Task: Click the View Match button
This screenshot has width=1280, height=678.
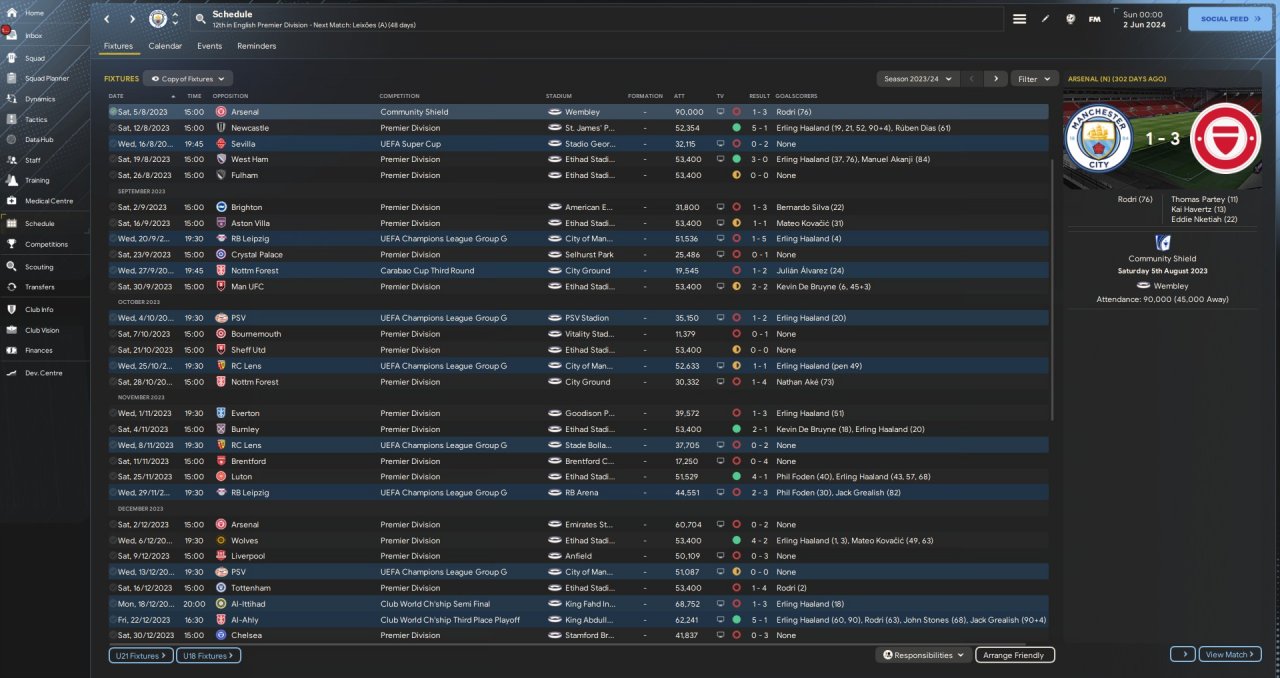Action: tap(1230, 654)
